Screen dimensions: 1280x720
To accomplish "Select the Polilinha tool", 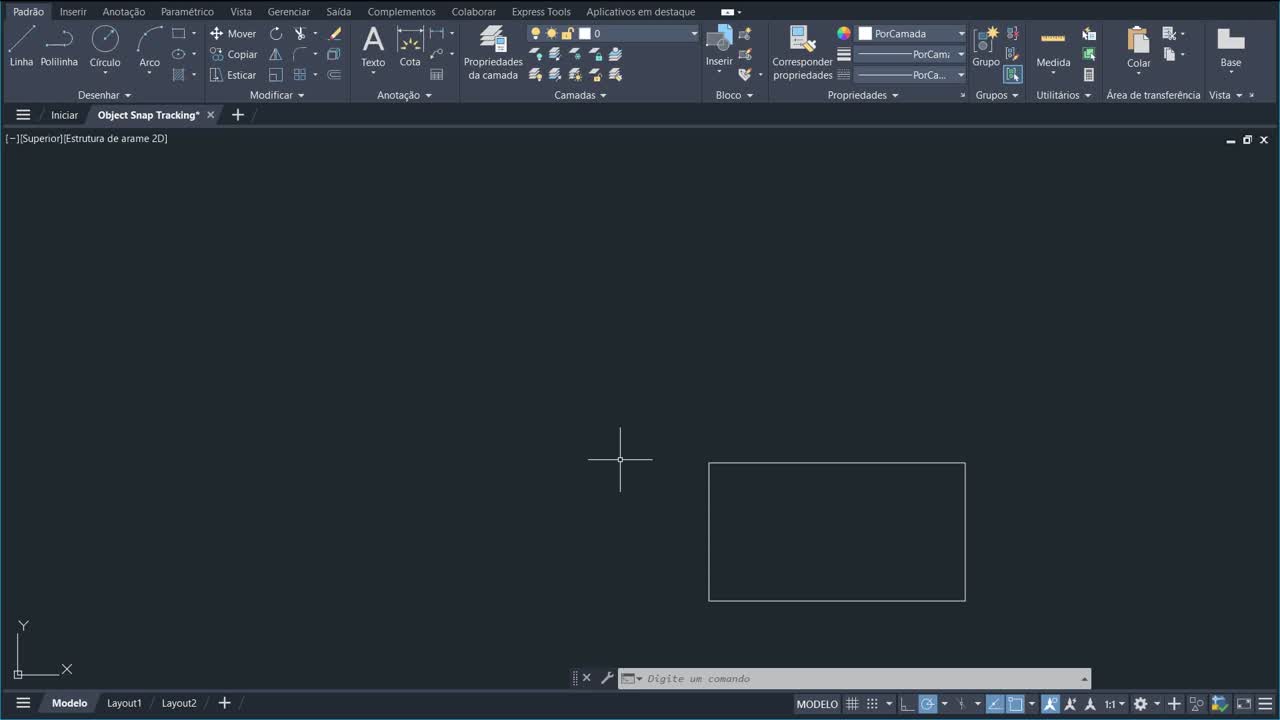I will click(59, 47).
